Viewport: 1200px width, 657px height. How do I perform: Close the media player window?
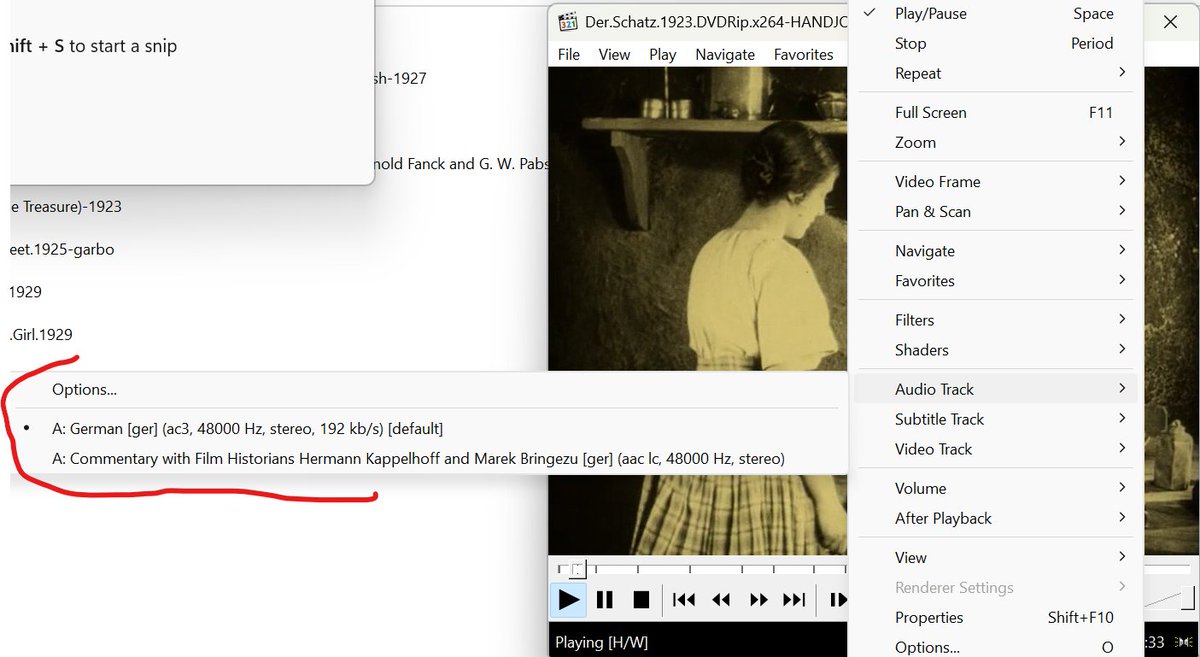coord(1170,21)
